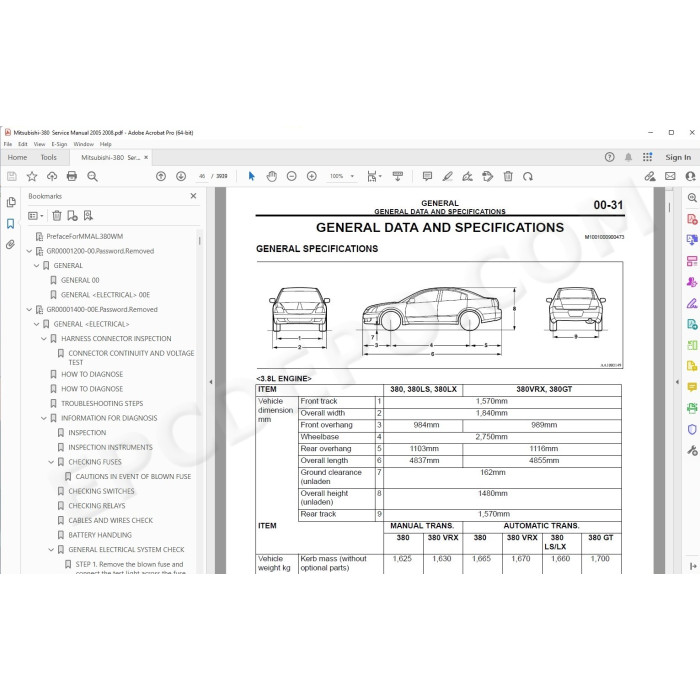Collapse GENERAL ELECTRICAL SYSTEM CHECK node

[51, 550]
